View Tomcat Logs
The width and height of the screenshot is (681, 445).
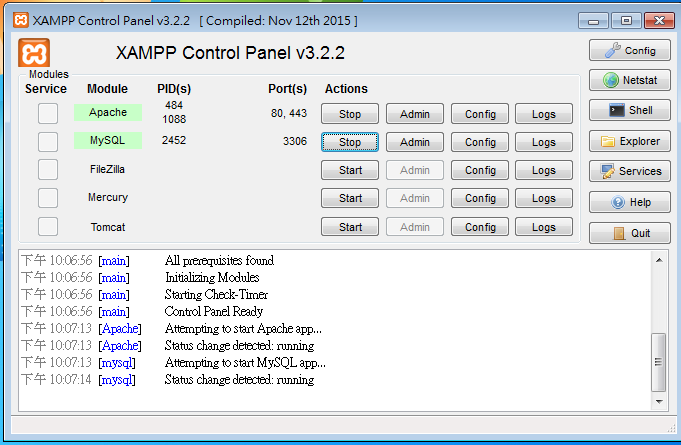tap(544, 227)
